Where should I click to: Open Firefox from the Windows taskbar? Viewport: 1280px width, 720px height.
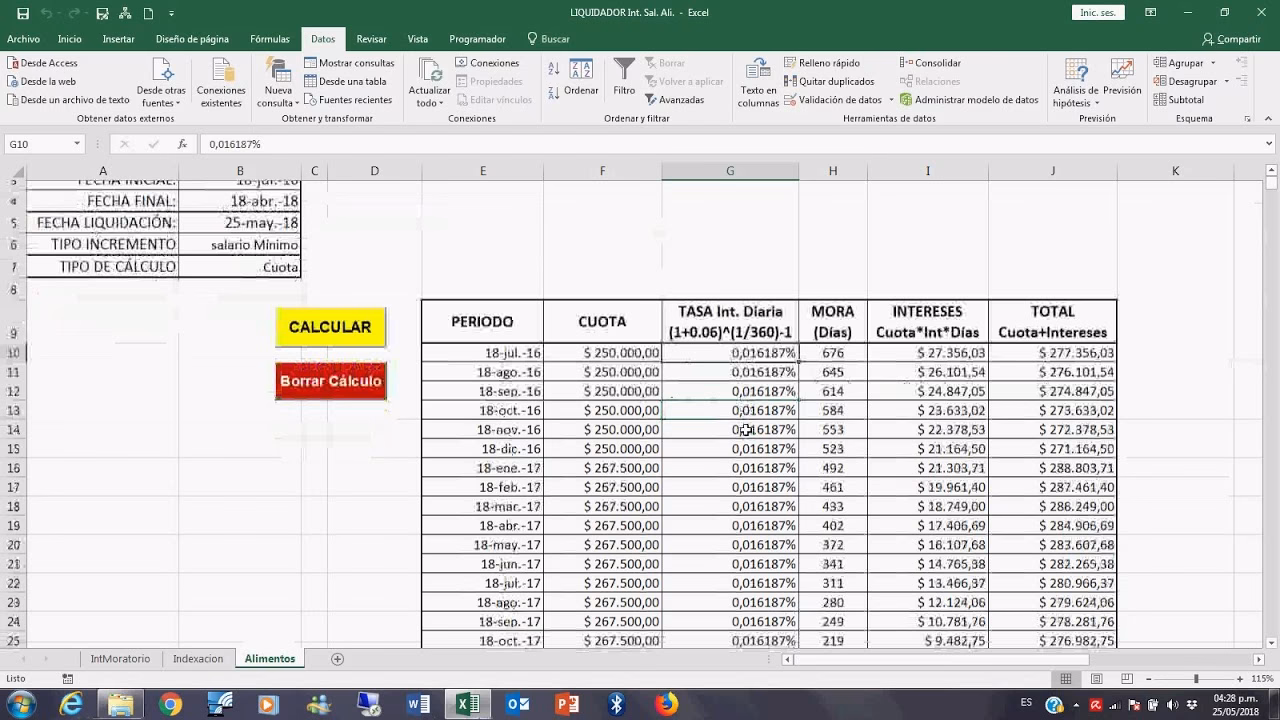coord(666,704)
